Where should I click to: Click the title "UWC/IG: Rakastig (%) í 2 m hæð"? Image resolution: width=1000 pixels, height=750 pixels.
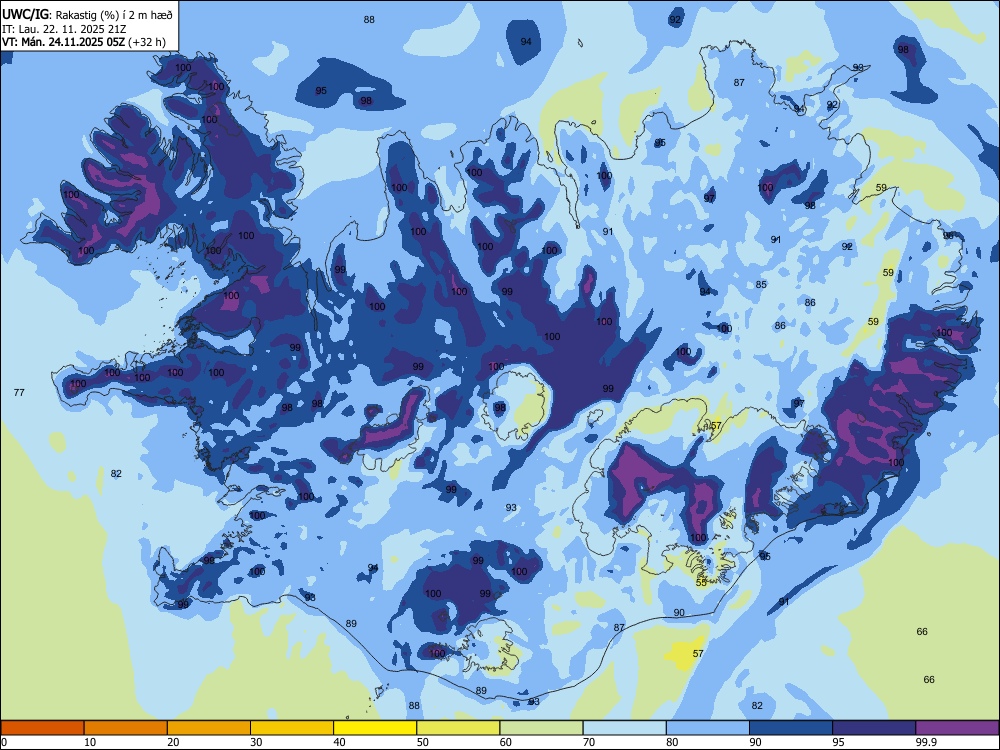pyautogui.click(x=87, y=15)
